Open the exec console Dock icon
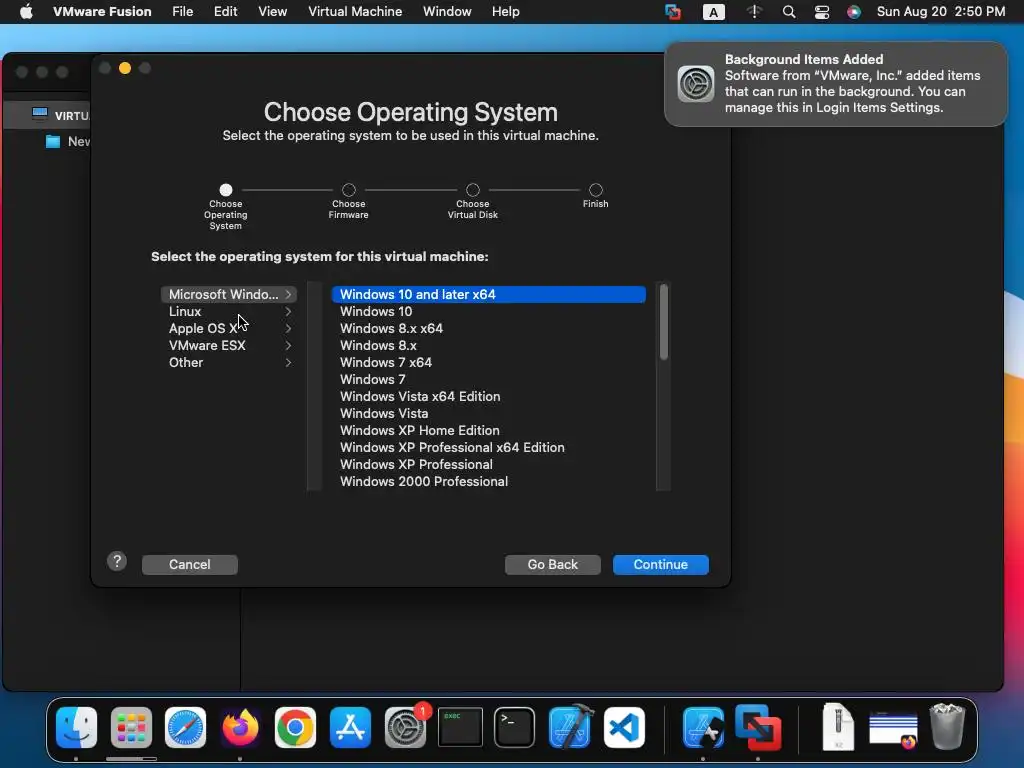1024x768 pixels. [x=460, y=727]
